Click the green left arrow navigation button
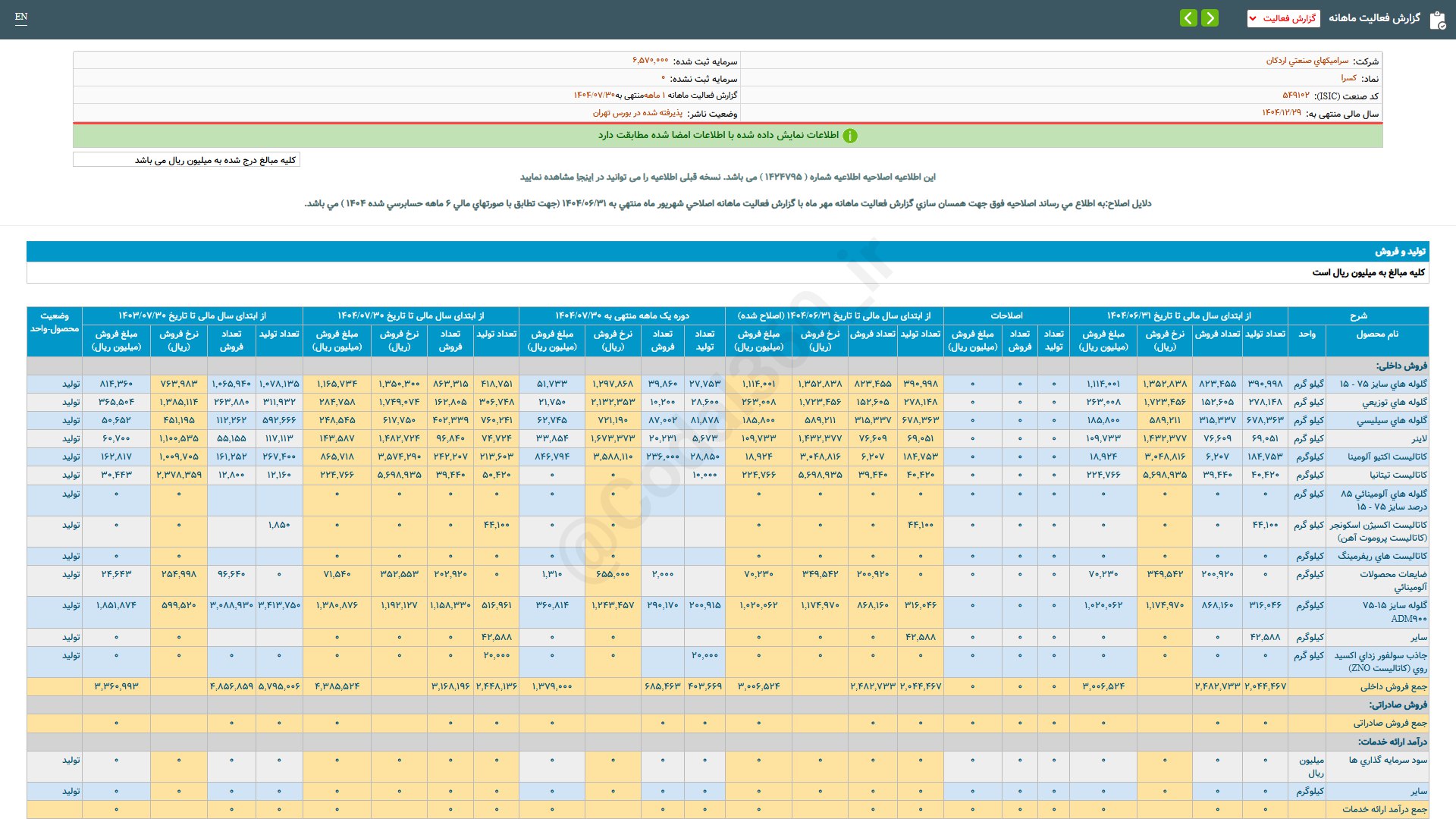Image resolution: width=1456 pixels, height=819 pixels. tap(1188, 17)
